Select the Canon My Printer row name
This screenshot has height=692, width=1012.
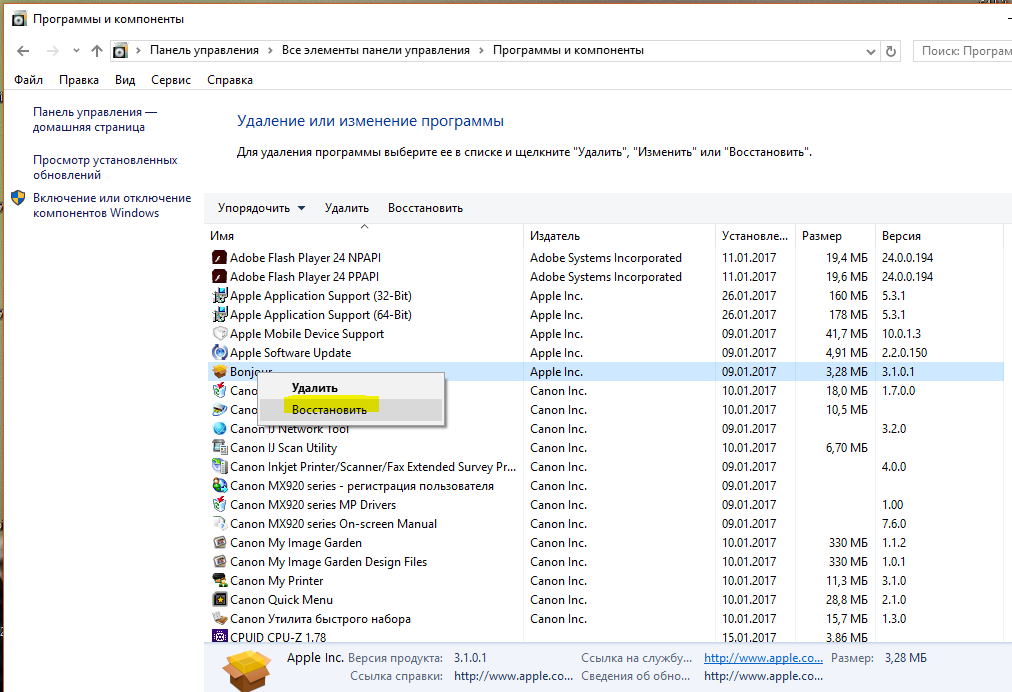(276, 581)
